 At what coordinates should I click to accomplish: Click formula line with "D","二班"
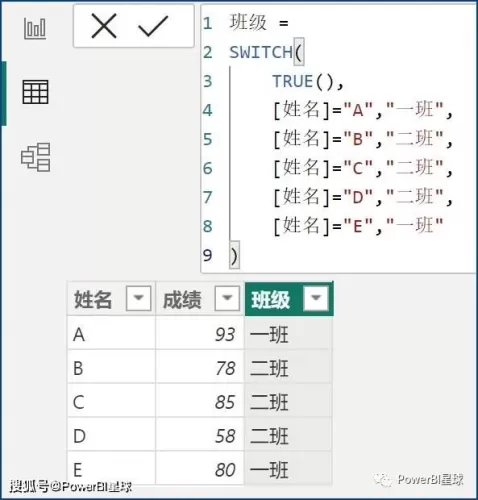tap(362, 197)
